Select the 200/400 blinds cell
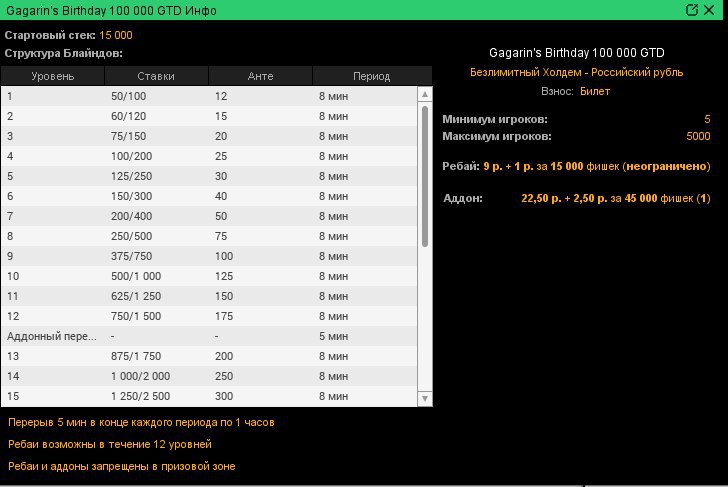The height and width of the screenshot is (487, 728). click(x=131, y=216)
